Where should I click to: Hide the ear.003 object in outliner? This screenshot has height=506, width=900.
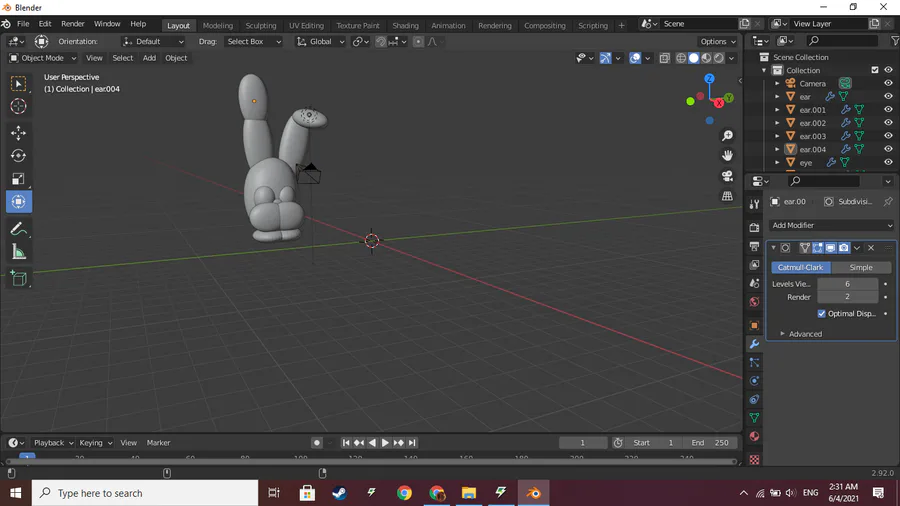coord(888,136)
